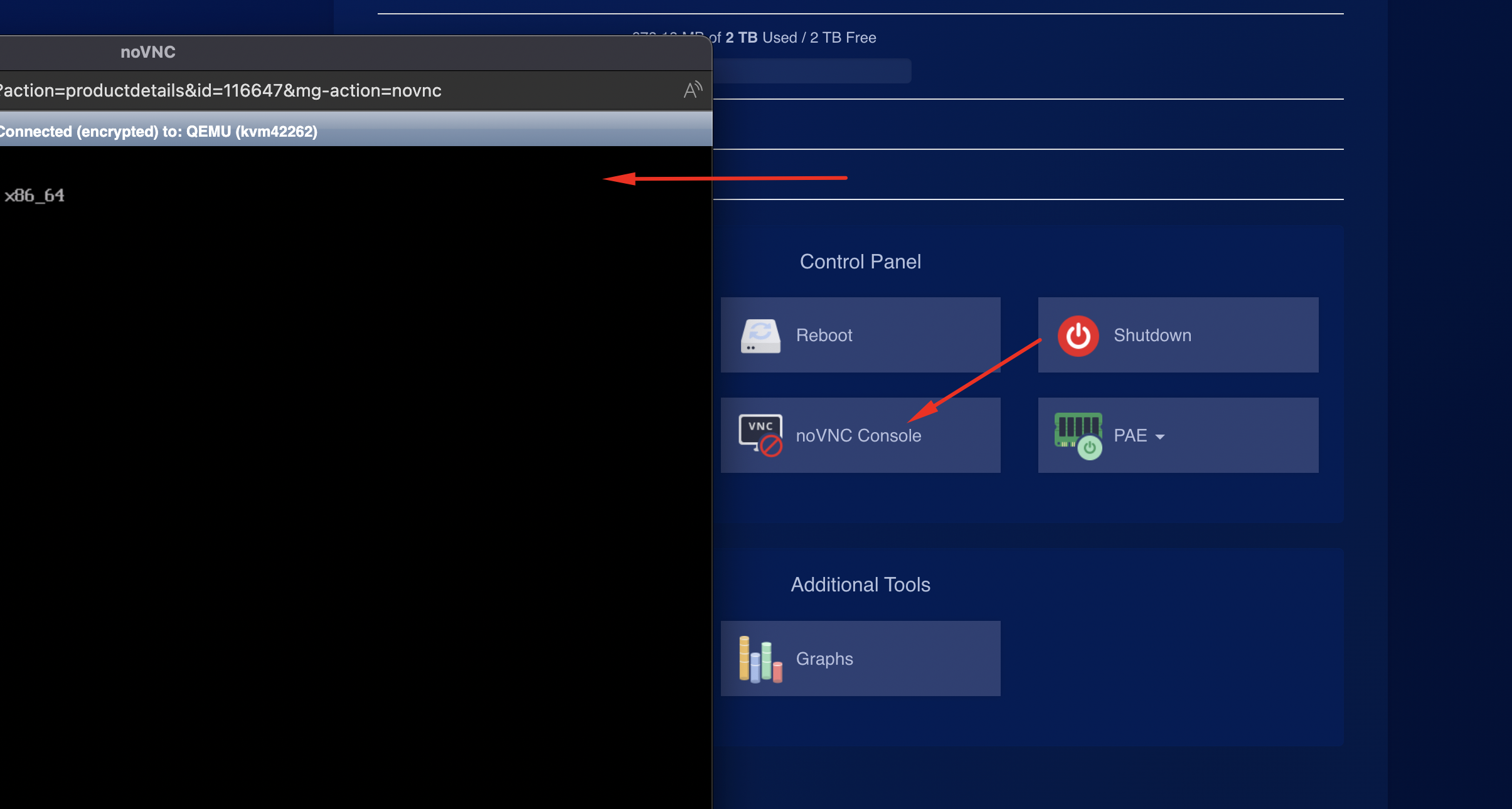
Task: Focus the black QEMU console screen
Action: [355, 477]
